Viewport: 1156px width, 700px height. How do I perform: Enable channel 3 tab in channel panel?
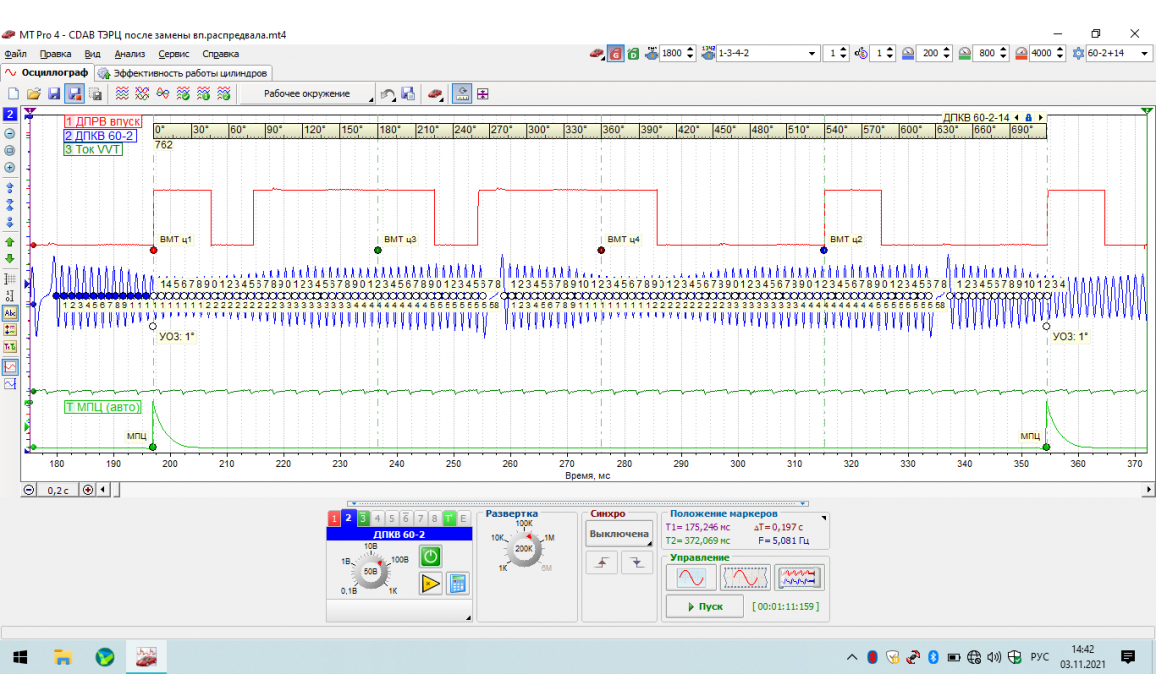tap(363, 518)
